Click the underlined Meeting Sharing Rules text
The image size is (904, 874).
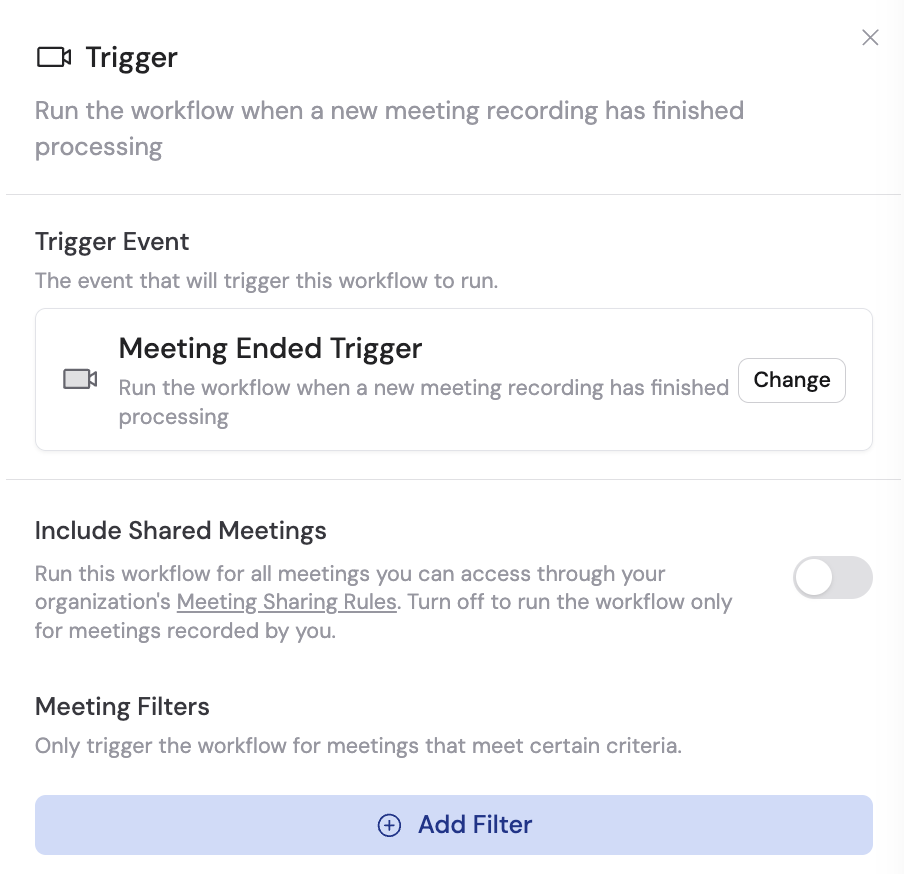tap(286, 601)
